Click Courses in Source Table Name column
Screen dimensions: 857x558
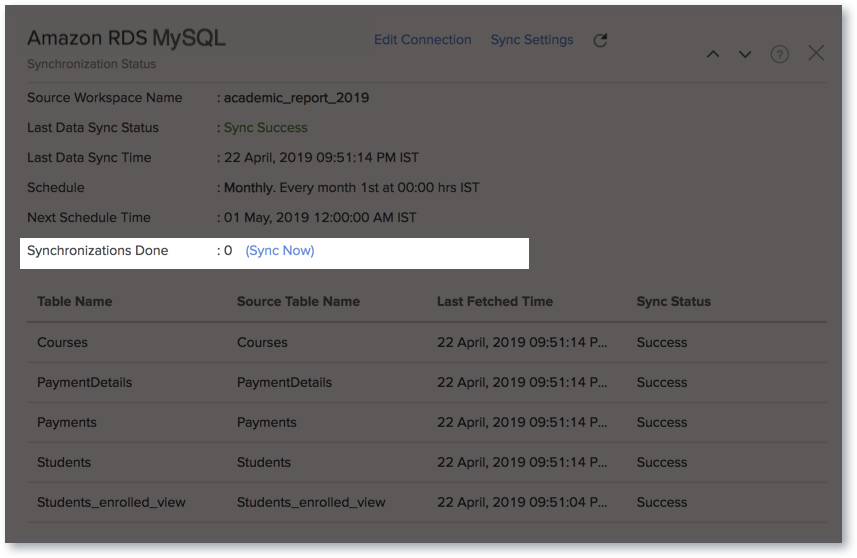pos(262,343)
